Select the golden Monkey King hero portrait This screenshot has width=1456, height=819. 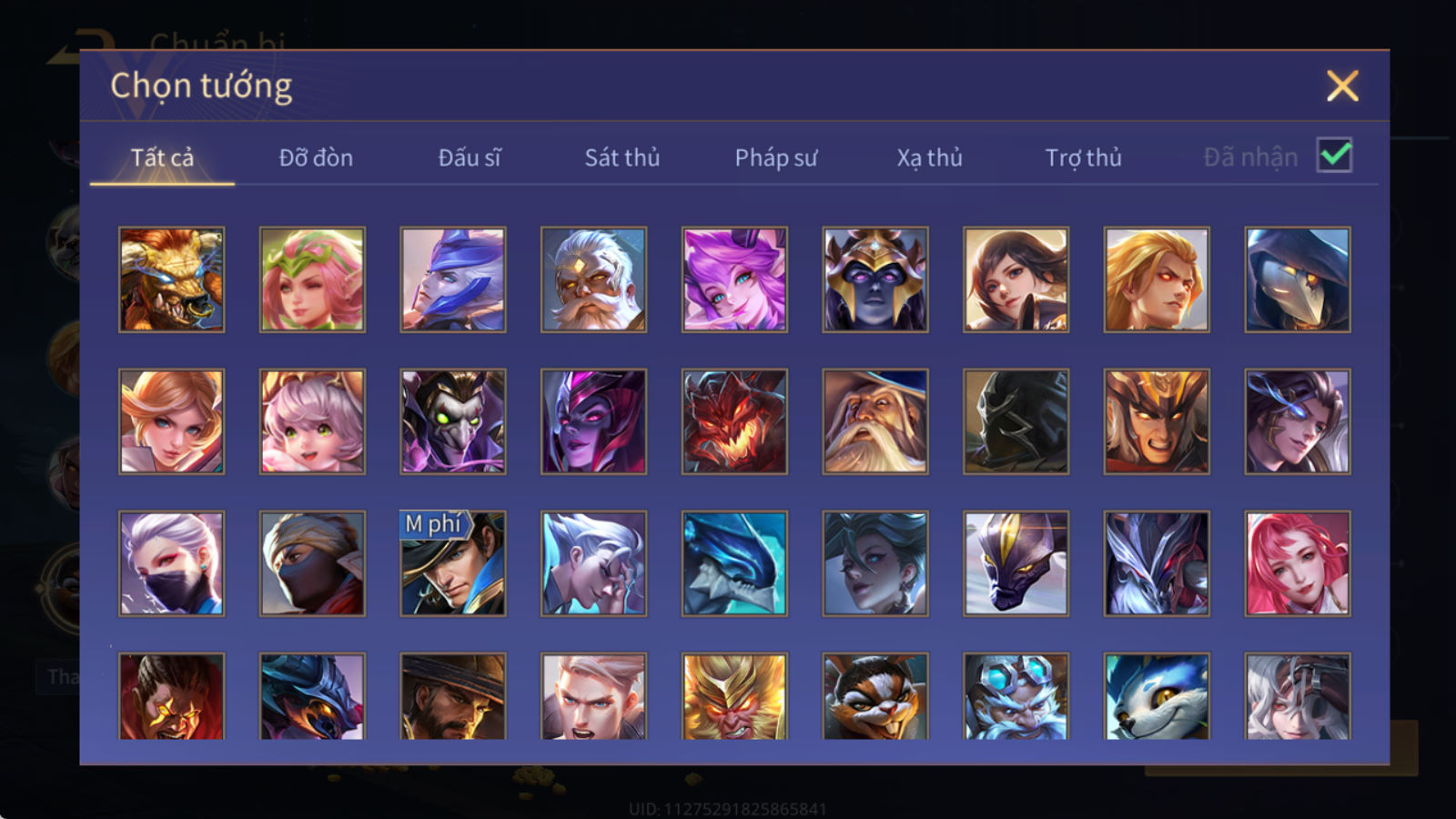tap(734, 695)
